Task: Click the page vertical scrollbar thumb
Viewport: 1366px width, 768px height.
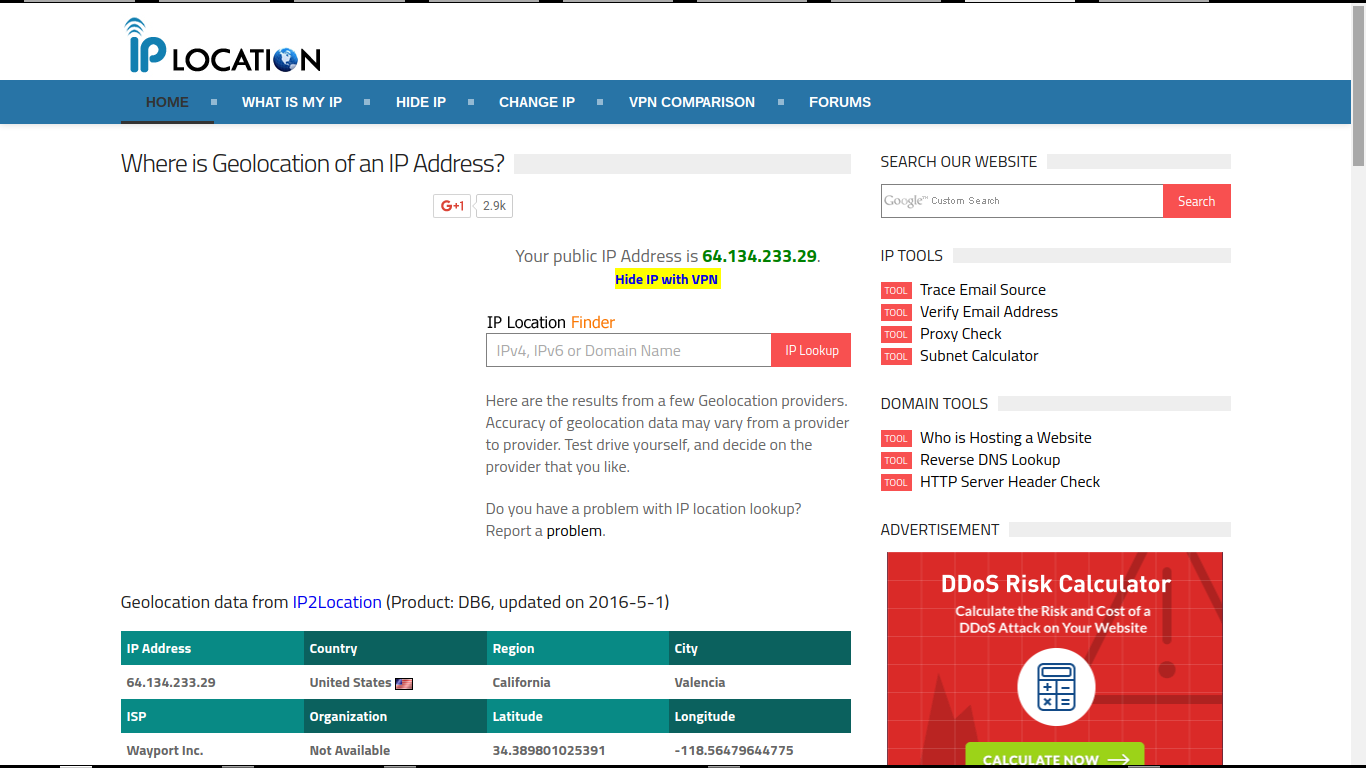Action: [1358, 85]
